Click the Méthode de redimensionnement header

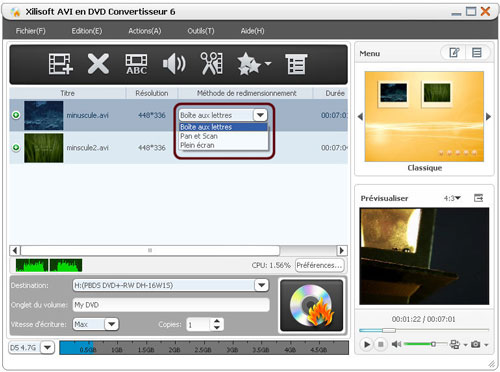coord(246,93)
